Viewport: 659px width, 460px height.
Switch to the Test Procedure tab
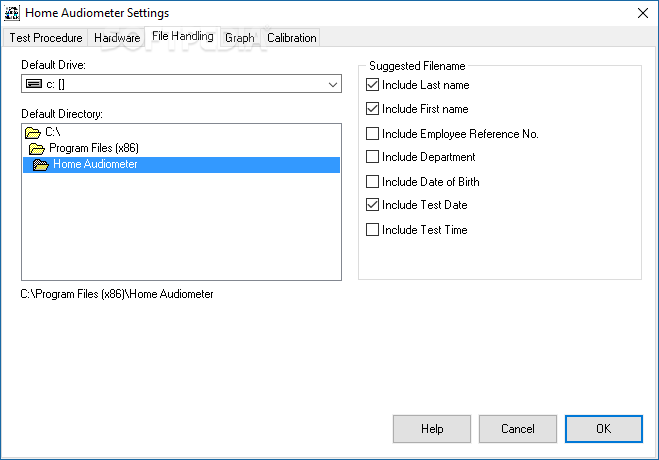pos(45,38)
